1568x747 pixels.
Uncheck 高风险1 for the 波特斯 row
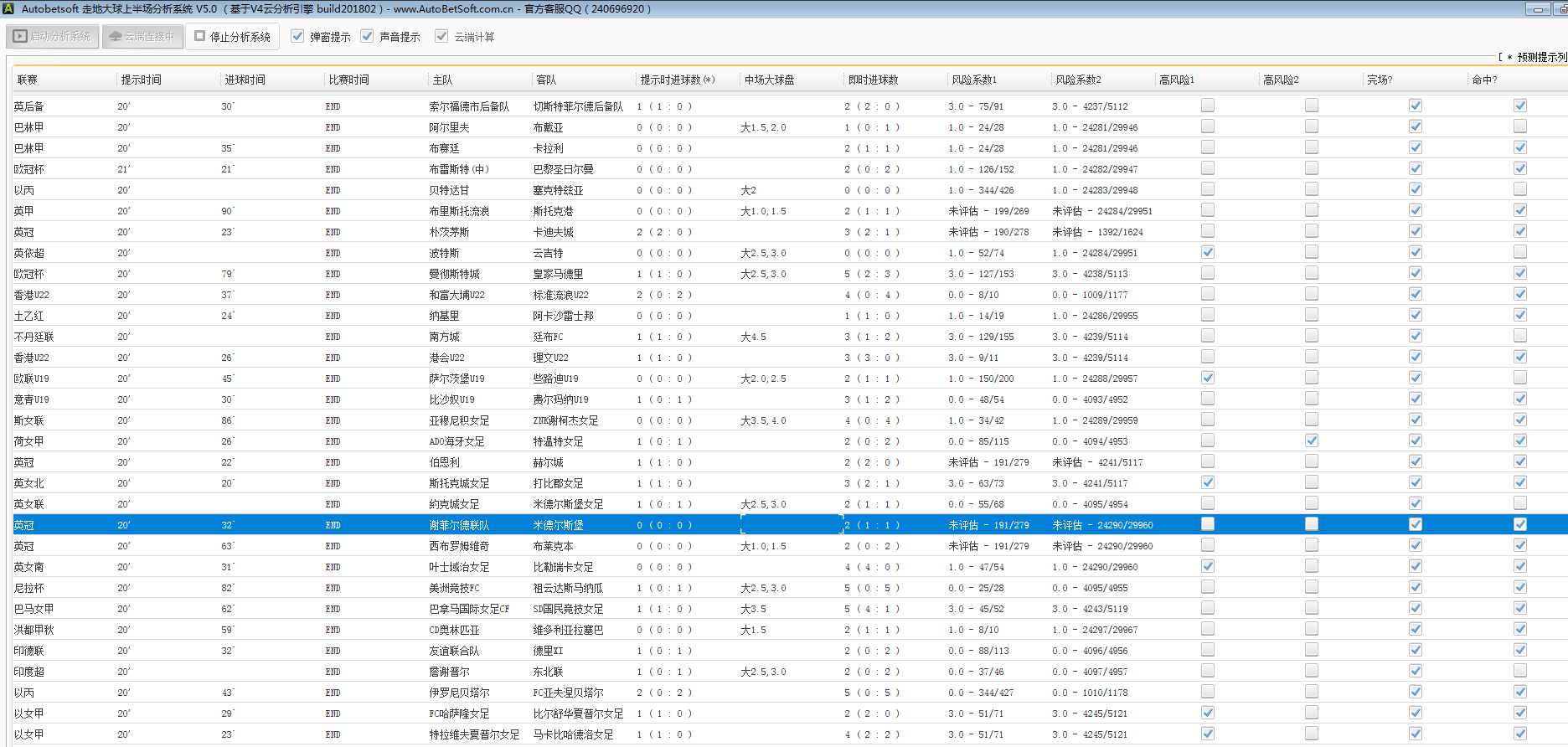1207,252
